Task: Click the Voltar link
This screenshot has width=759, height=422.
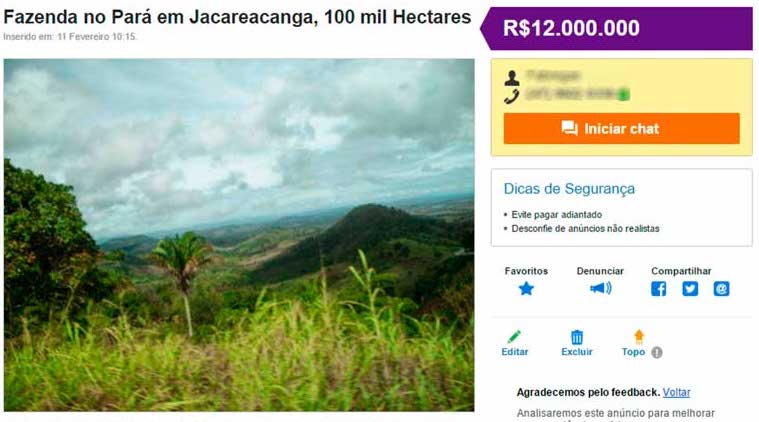Action: click(676, 392)
